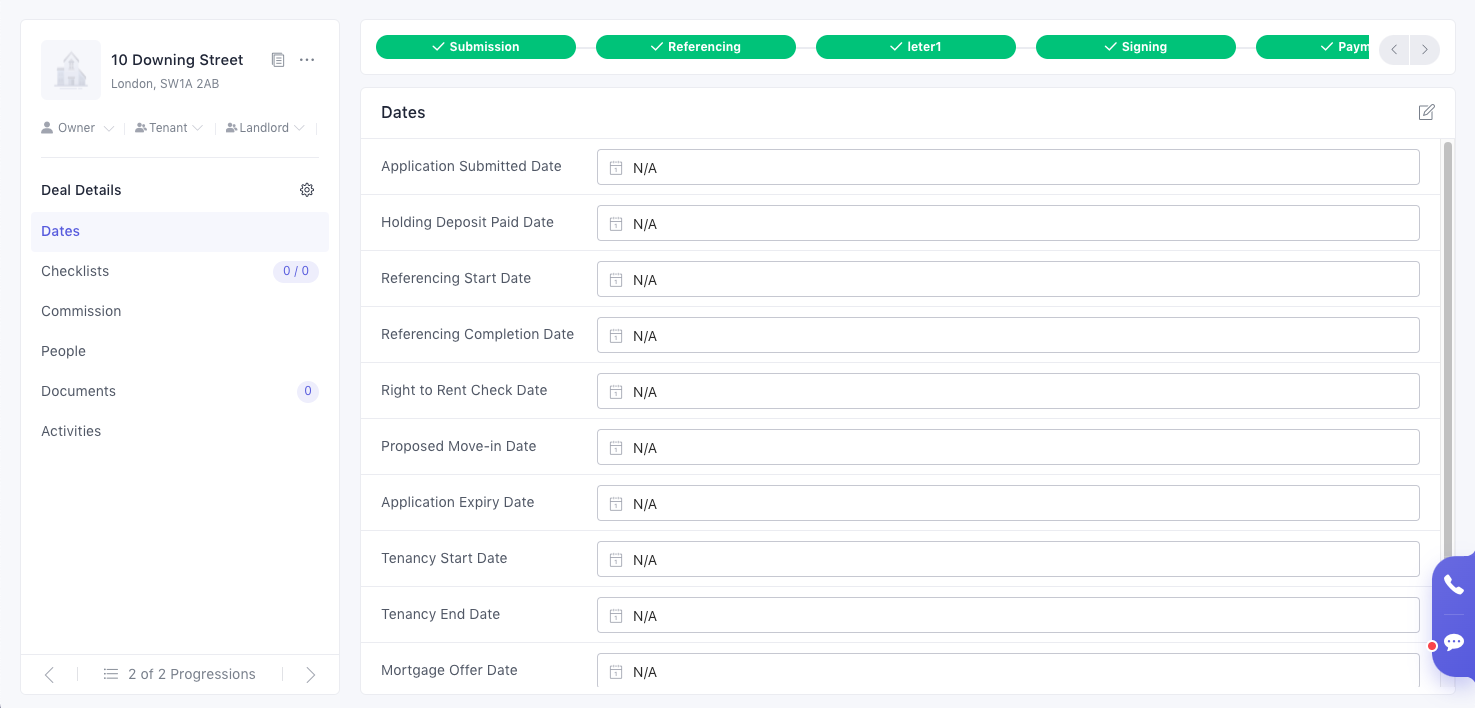Expand the Landlord dropdown
Screen dimensions: 1475x708
265,128
